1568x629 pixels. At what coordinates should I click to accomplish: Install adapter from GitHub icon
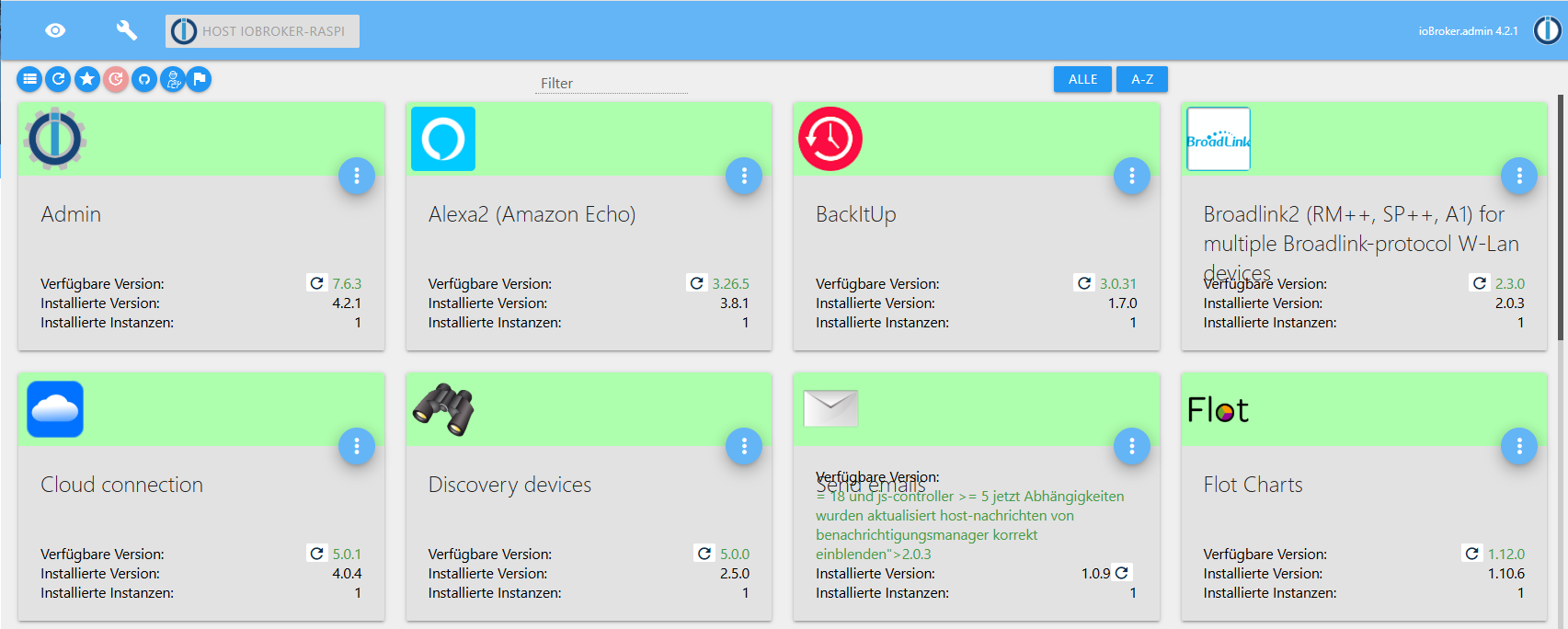tap(144, 79)
